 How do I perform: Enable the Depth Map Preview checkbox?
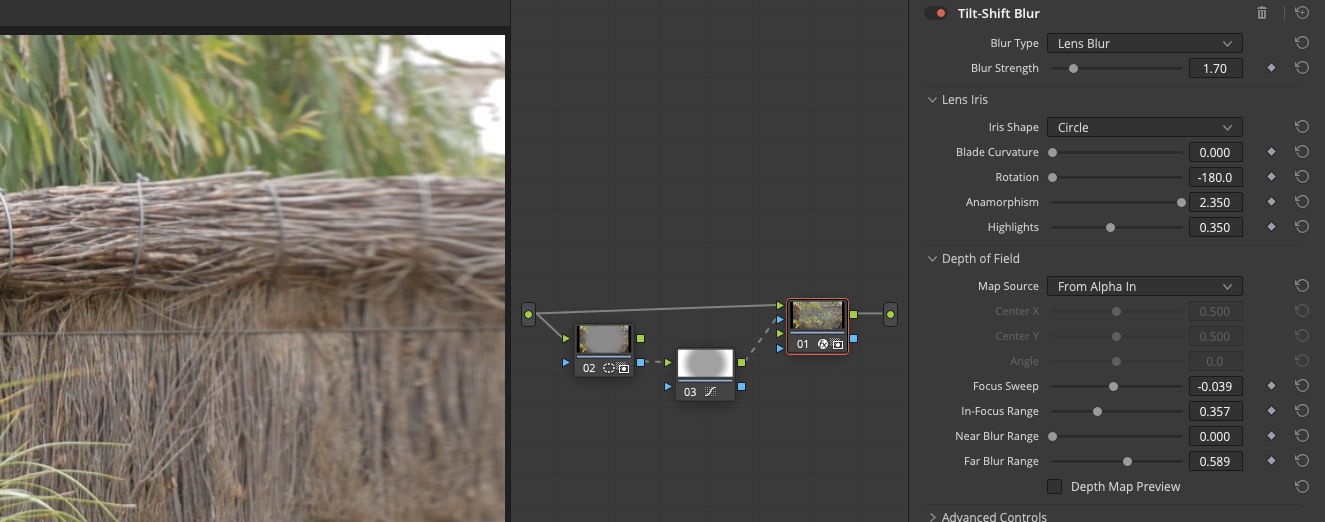pos(1054,487)
